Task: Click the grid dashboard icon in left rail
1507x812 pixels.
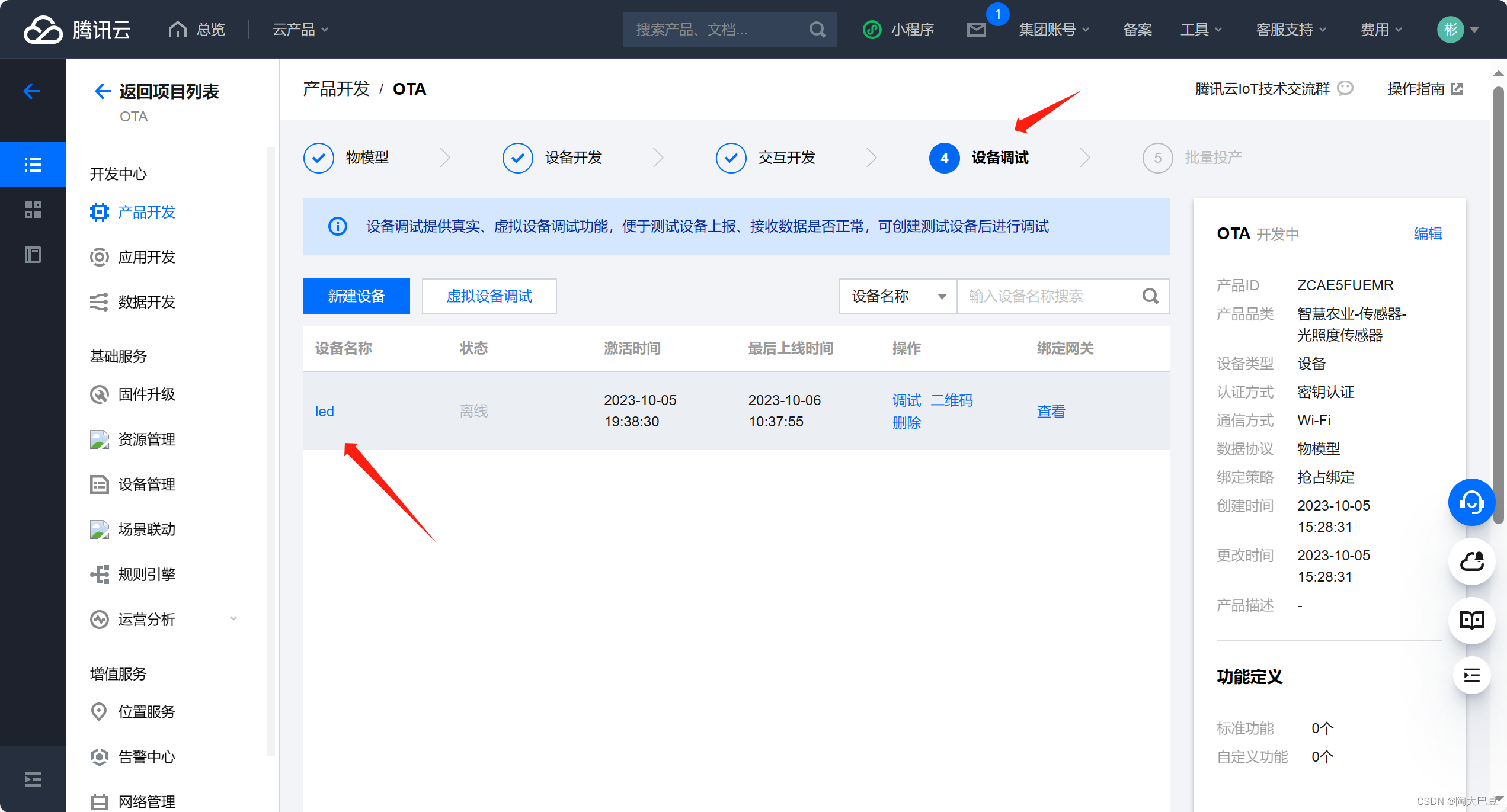Action: point(33,210)
